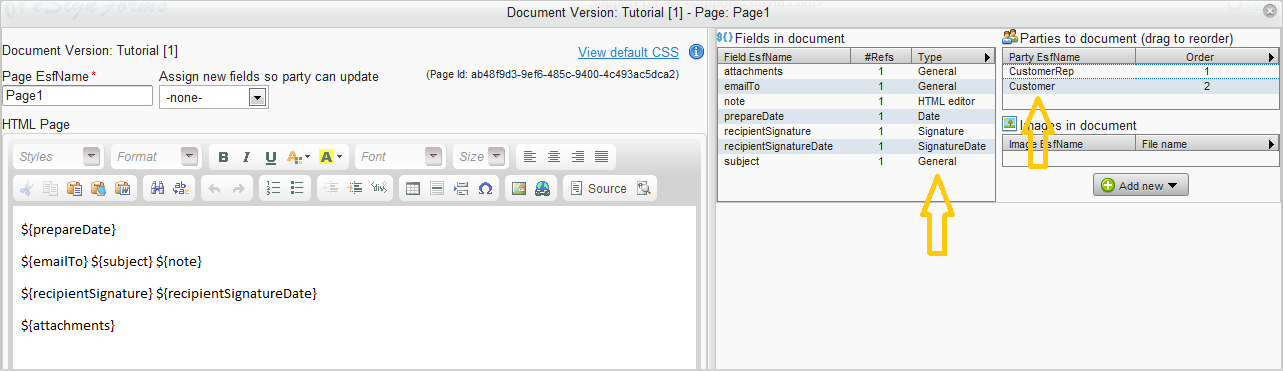Screen dimensions: 1283x371
Task: Select the note field row
Action: tap(857, 102)
